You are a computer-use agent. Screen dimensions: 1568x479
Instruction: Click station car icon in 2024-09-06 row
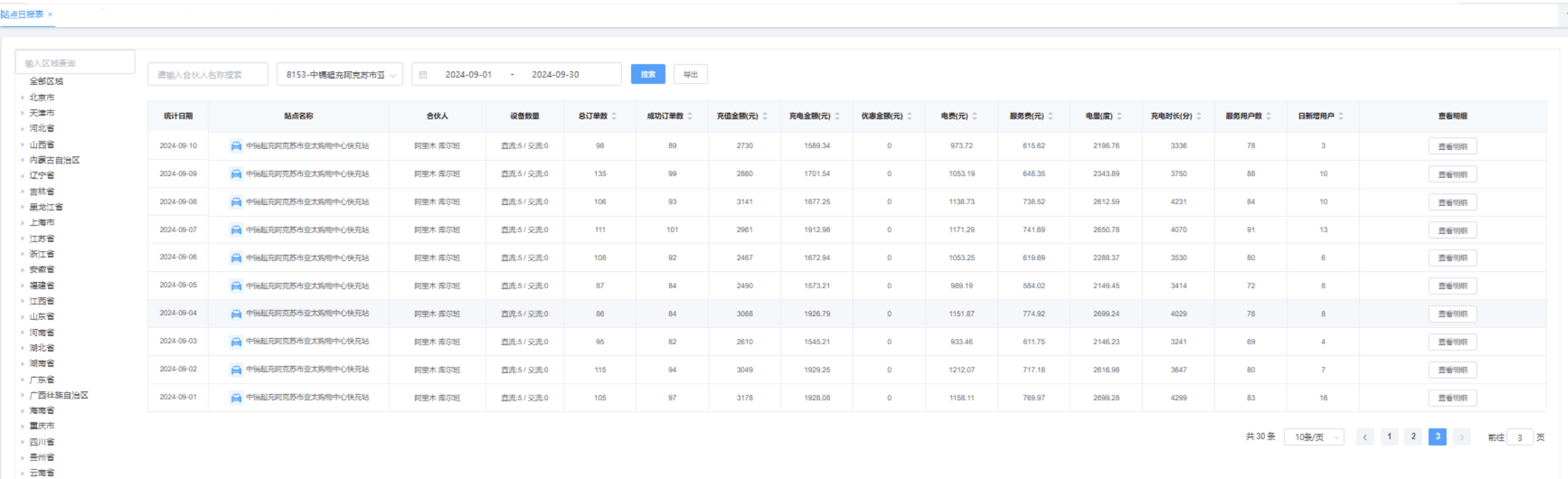[236, 258]
